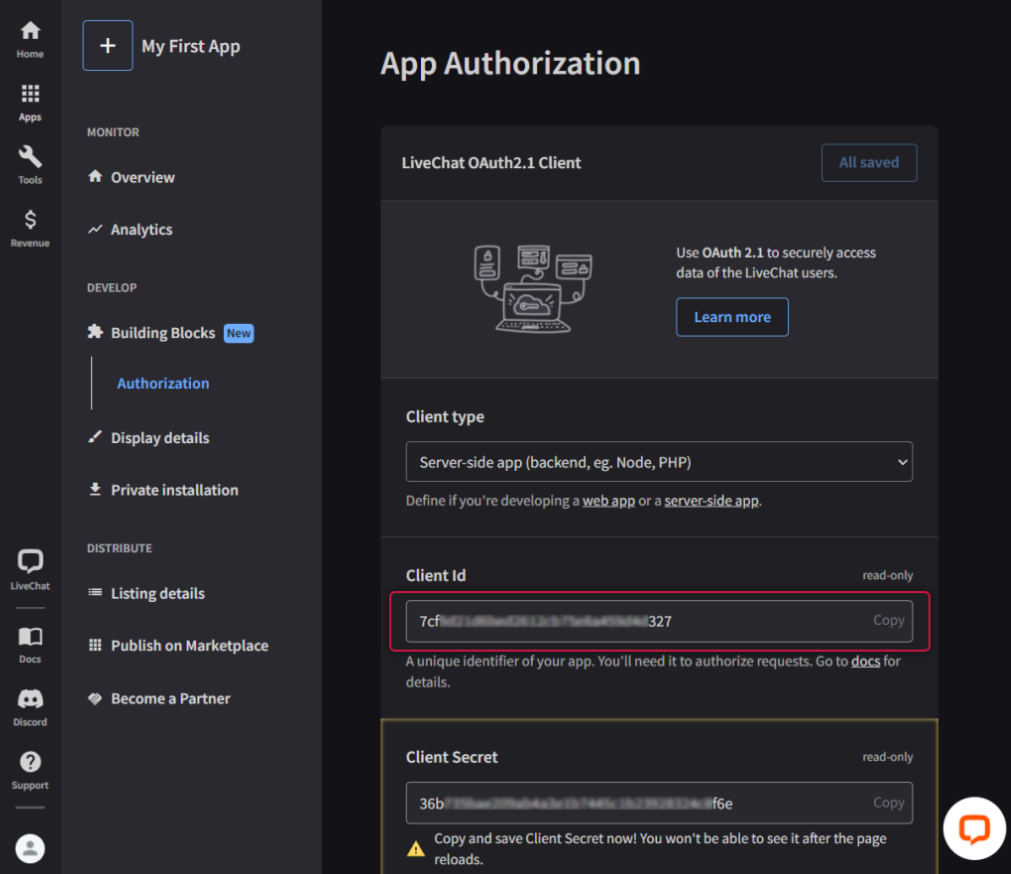
Task: Click the user profile avatar icon
Action: (30, 849)
